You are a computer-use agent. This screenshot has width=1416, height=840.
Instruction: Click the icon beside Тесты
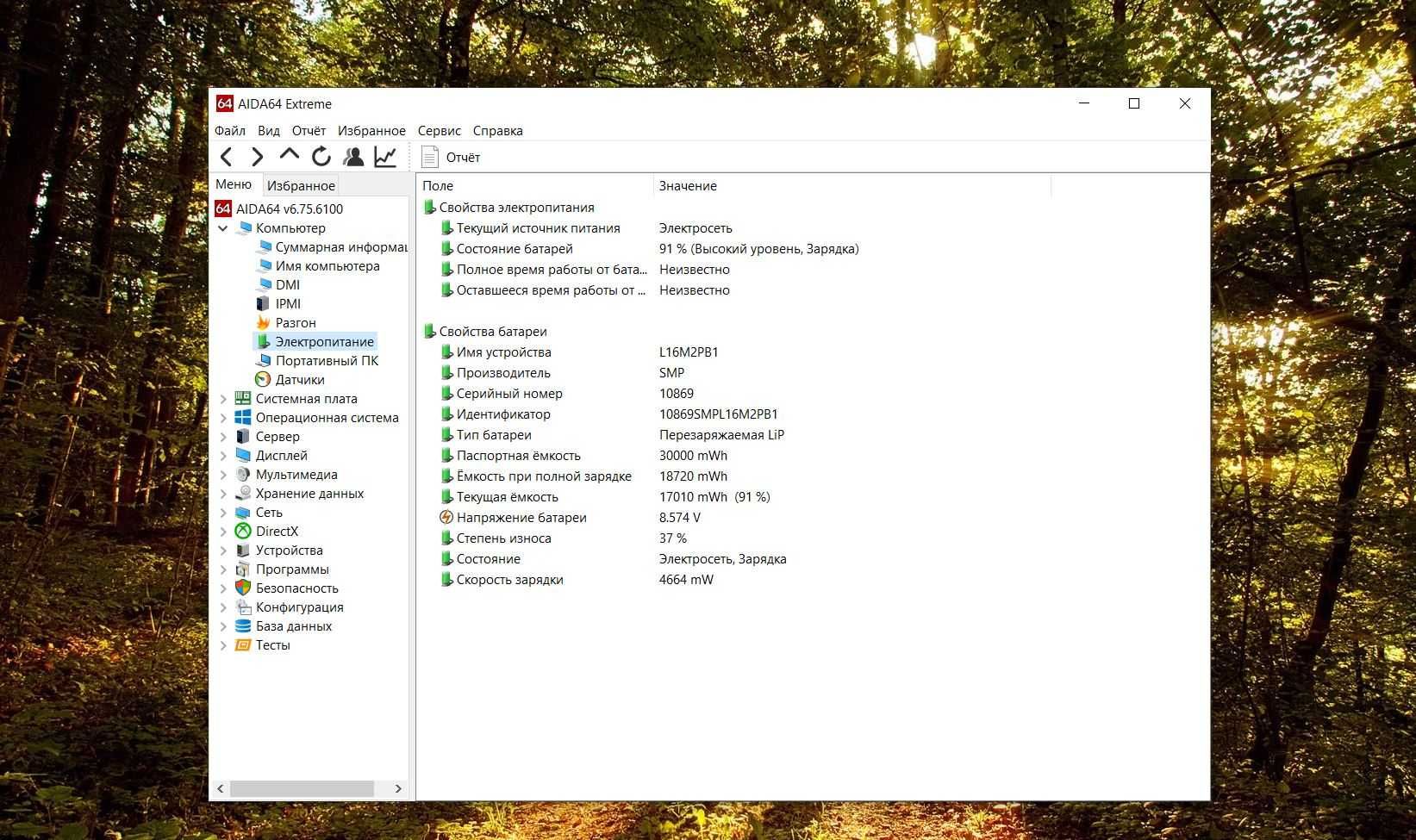(243, 644)
